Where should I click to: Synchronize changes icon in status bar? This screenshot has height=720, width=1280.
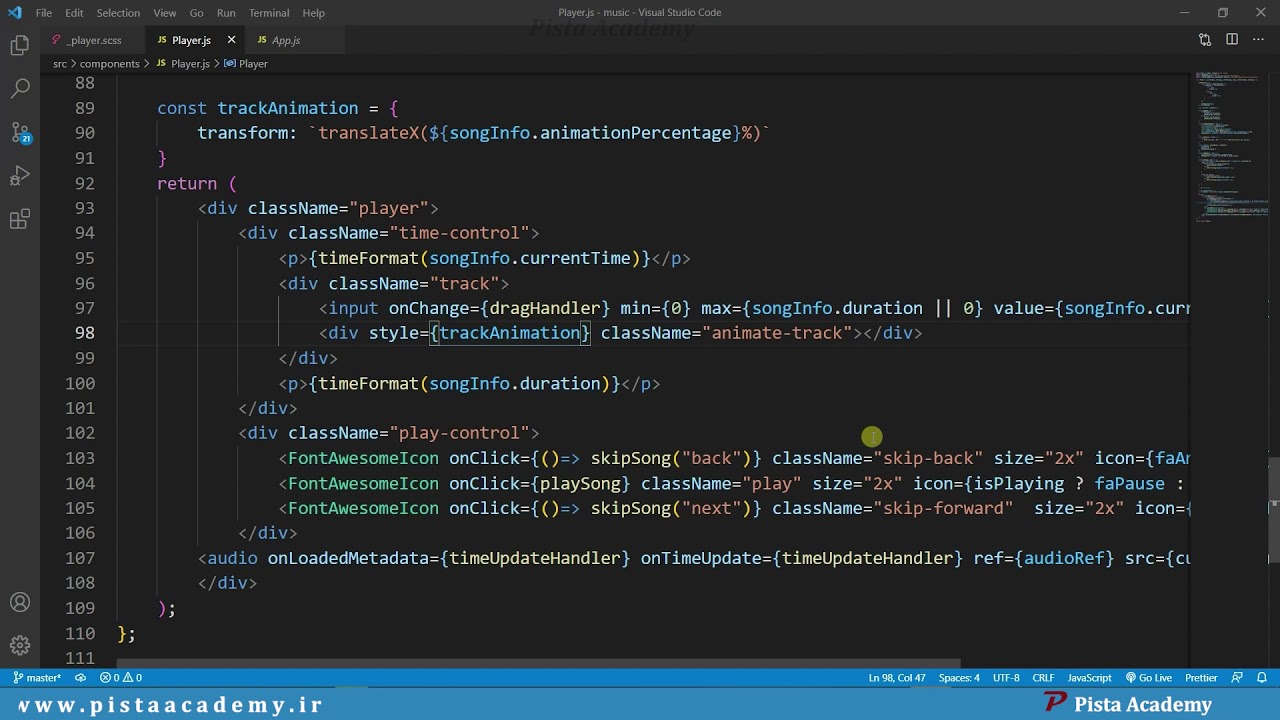(80, 678)
